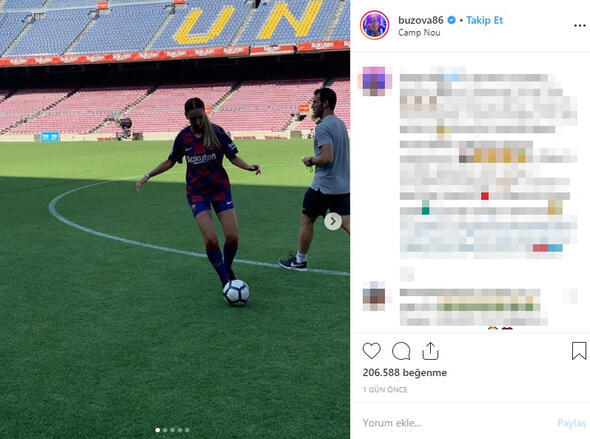The width and height of the screenshot is (590, 439).
Task: Open the buzova86 username link
Action: point(421,20)
